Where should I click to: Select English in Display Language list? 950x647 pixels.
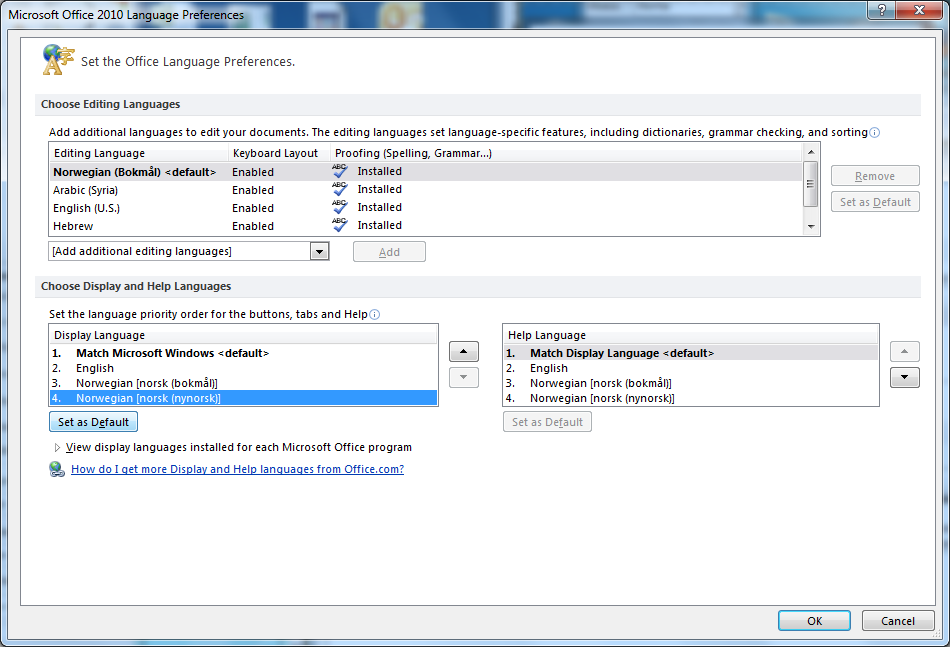click(95, 368)
